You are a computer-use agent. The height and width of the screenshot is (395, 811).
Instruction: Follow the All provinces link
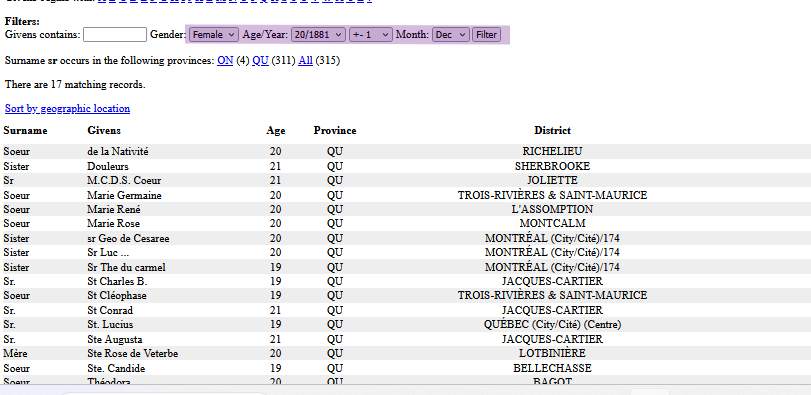click(305, 60)
